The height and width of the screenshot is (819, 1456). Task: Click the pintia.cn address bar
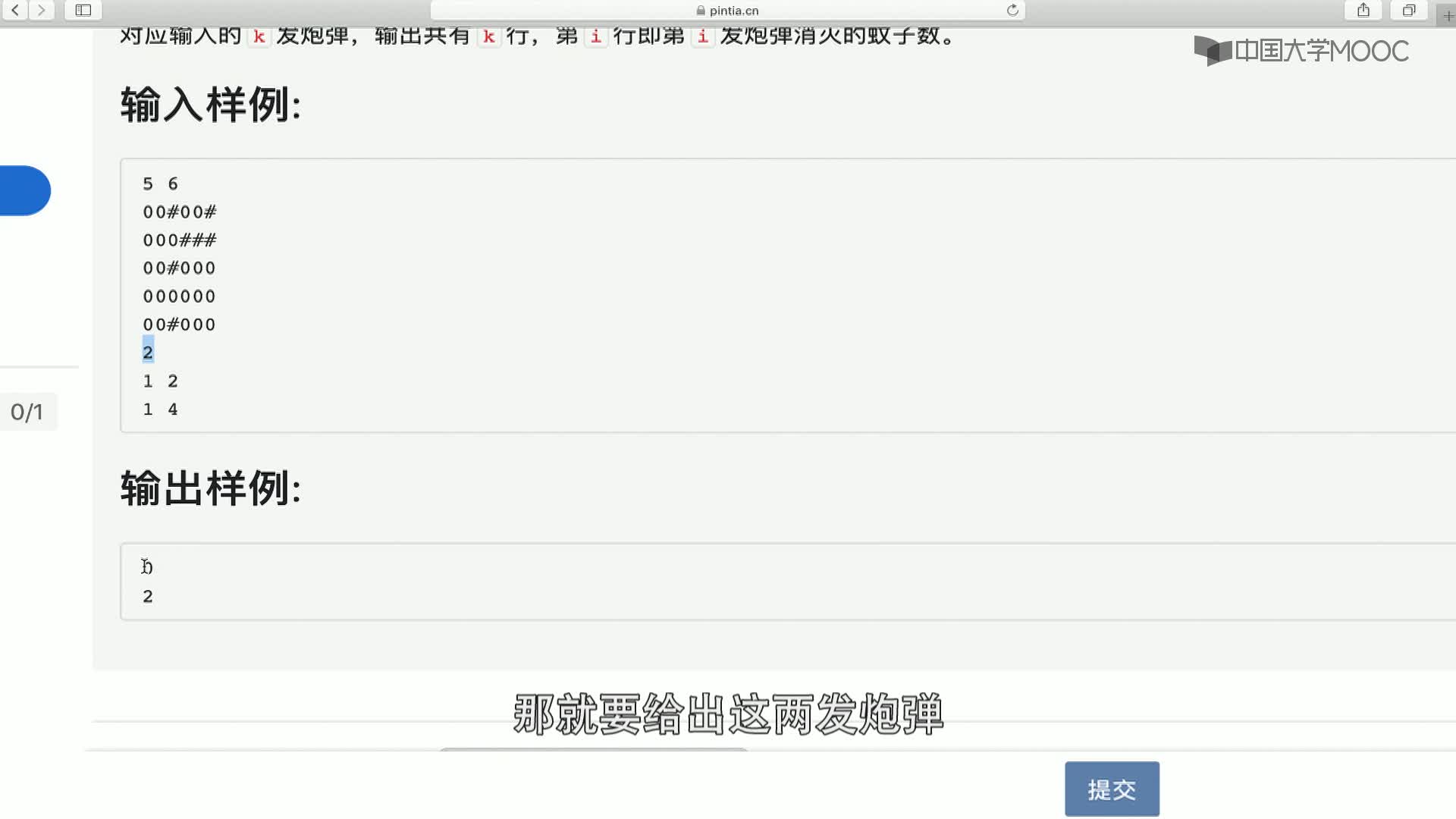728,10
